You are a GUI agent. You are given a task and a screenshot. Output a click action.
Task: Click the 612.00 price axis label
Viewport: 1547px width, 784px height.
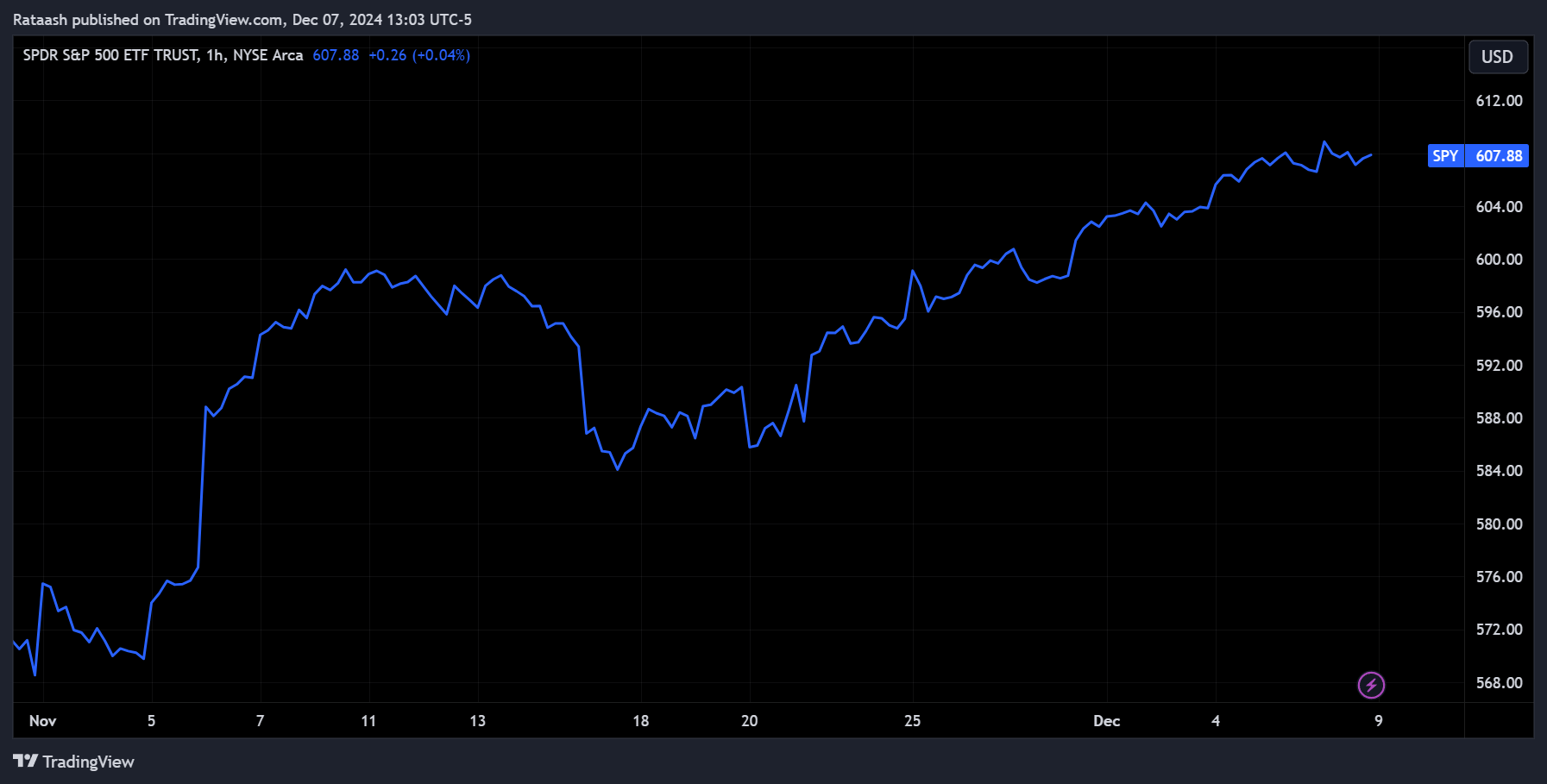coord(1499,101)
